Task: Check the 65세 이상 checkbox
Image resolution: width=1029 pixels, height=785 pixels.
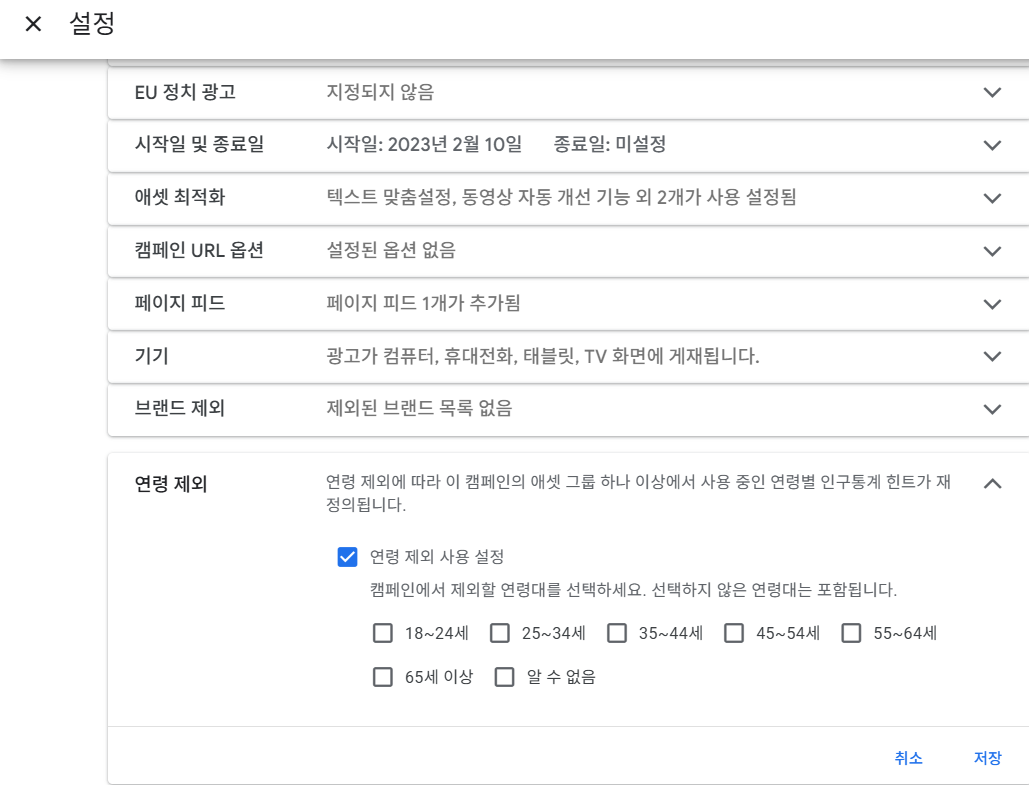Action: point(383,677)
